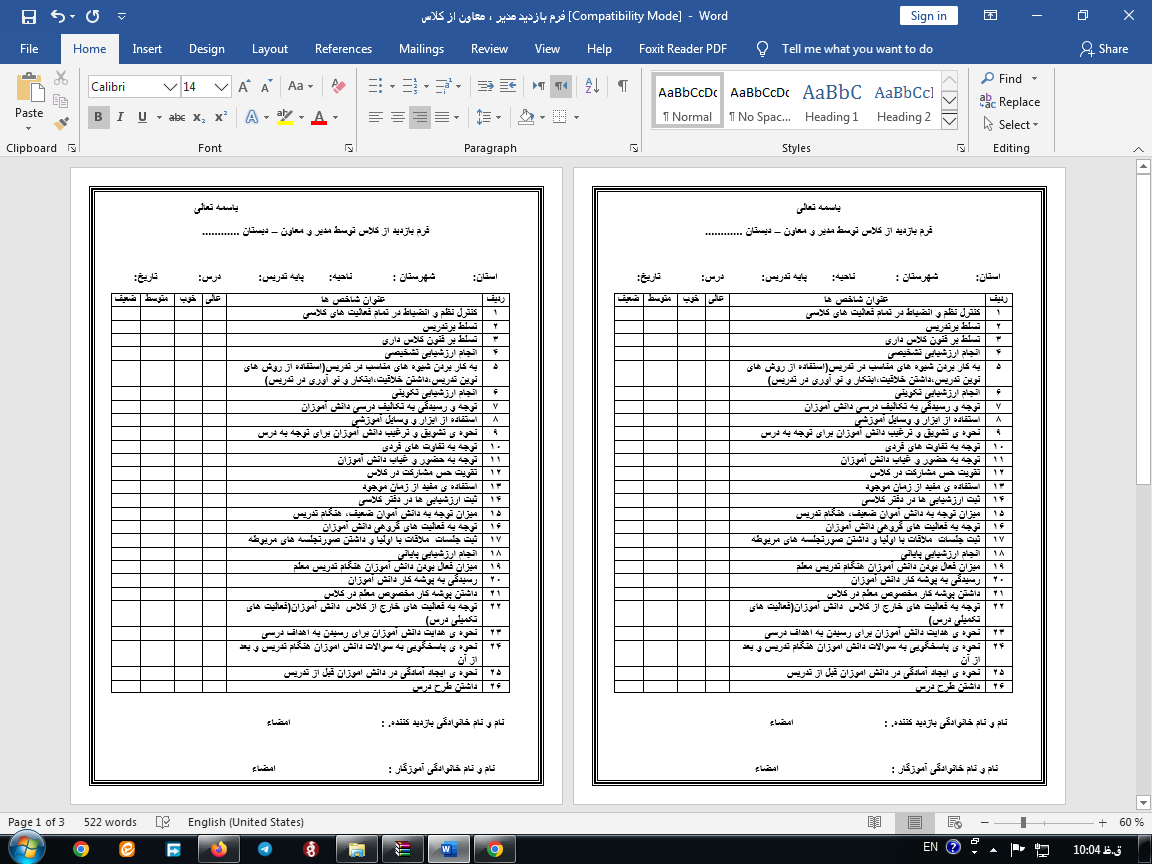Click the Replace button

coord(1010,102)
